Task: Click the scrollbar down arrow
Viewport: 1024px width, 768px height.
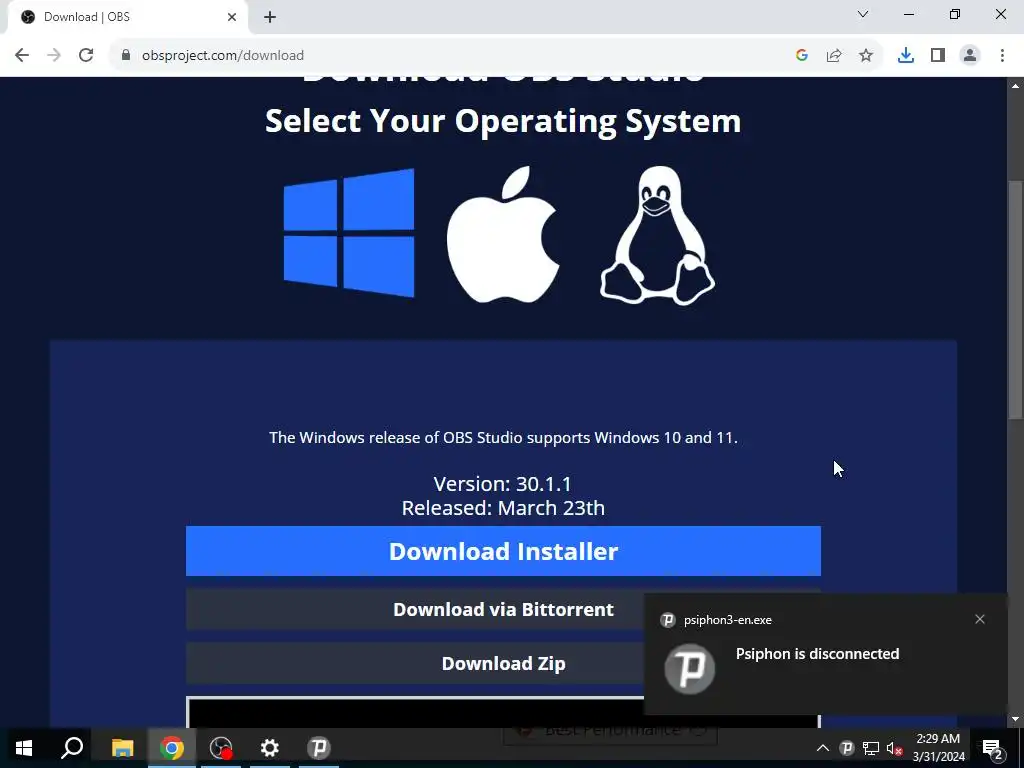Action: point(1016,720)
